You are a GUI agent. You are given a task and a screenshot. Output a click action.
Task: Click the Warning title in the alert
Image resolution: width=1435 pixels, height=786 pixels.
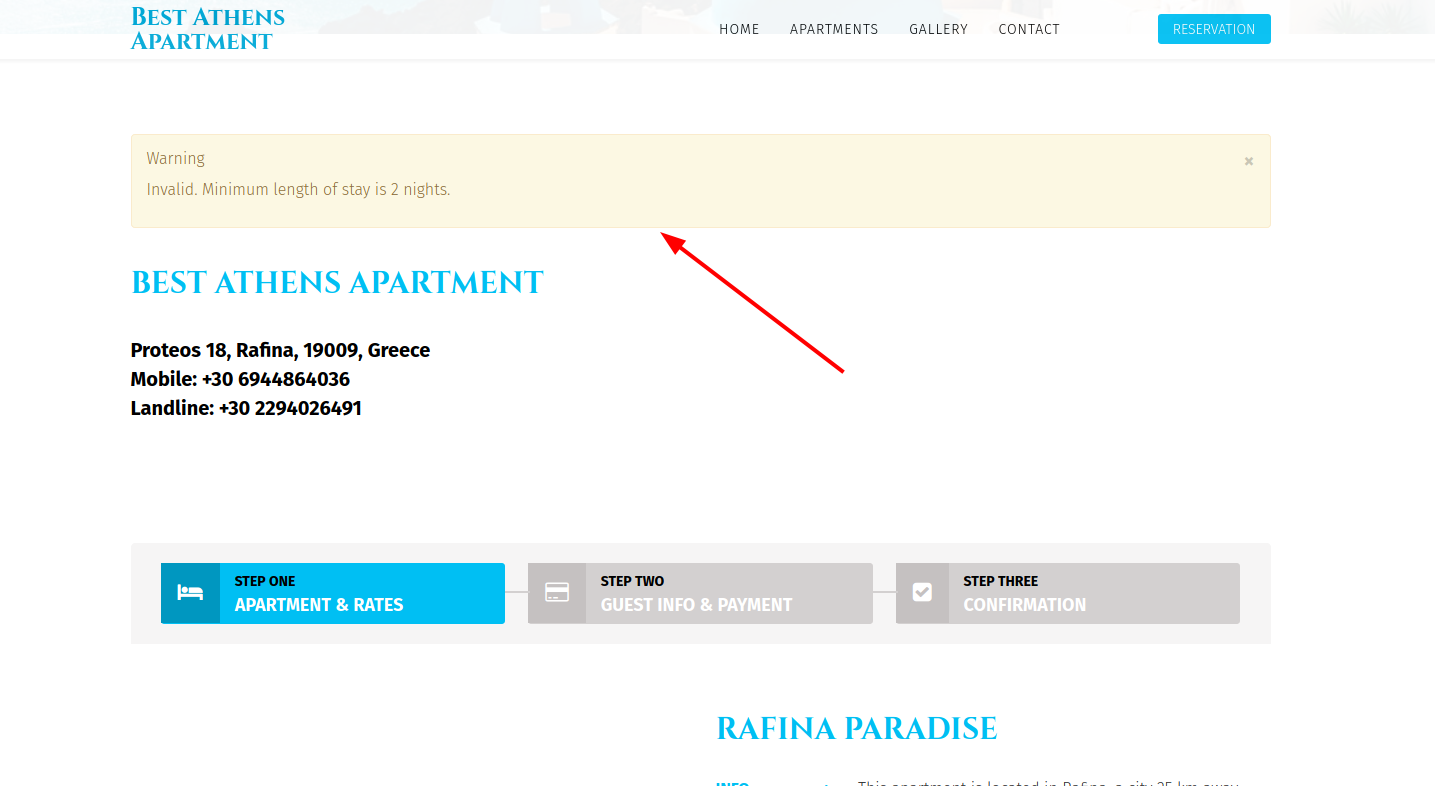(175, 158)
